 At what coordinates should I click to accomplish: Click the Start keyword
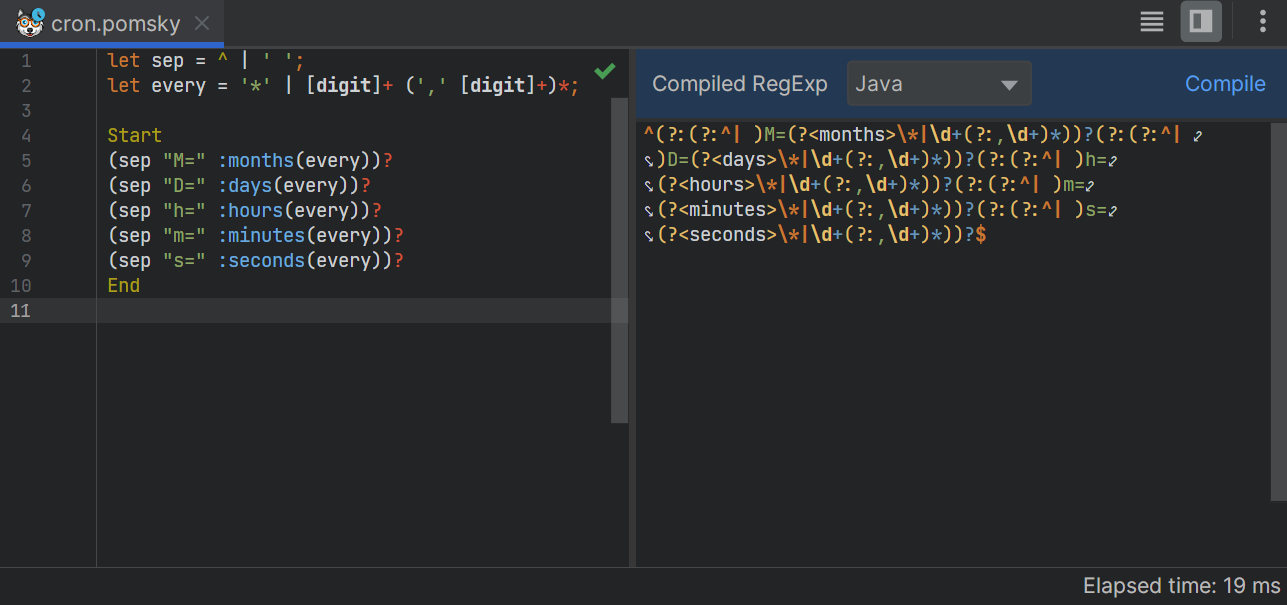pos(134,136)
